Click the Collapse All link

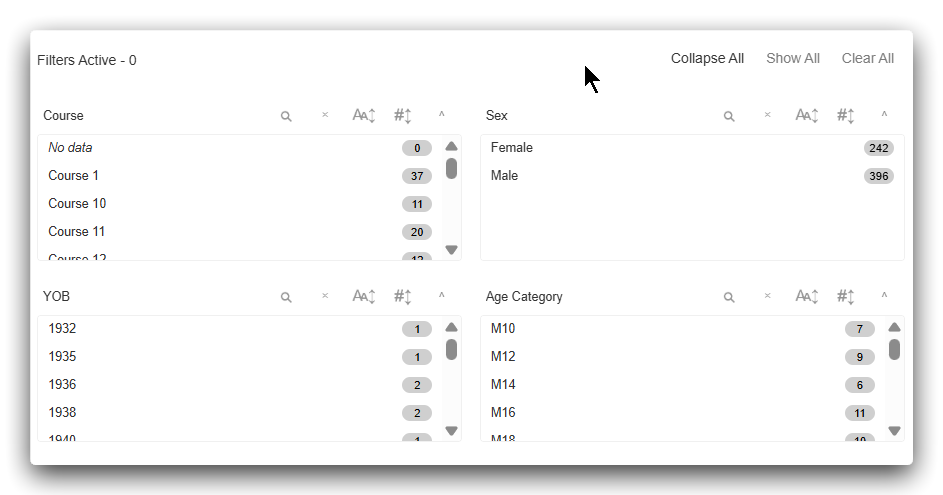[x=707, y=59]
